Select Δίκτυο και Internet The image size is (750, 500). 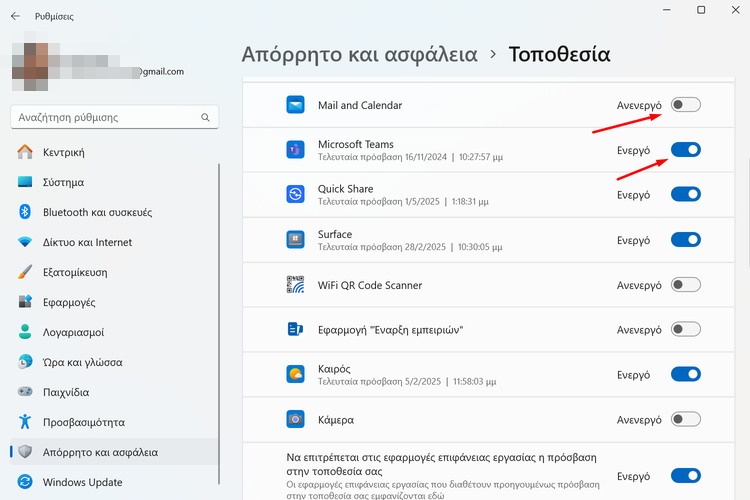114,242
